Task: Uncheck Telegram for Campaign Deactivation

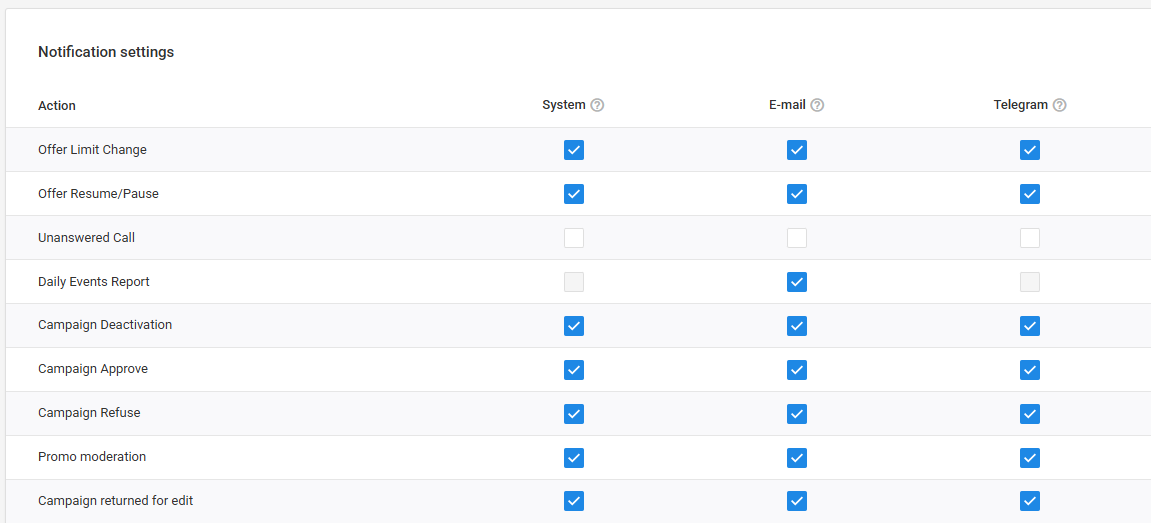Action: 1030,325
